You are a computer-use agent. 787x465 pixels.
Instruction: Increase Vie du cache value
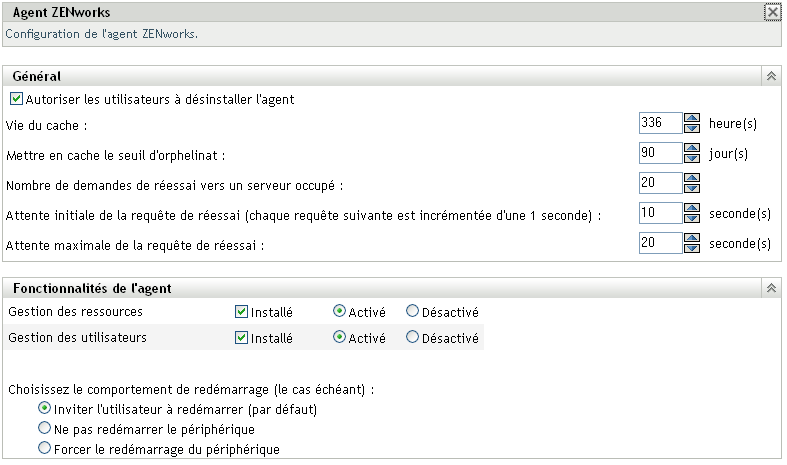pos(691,117)
